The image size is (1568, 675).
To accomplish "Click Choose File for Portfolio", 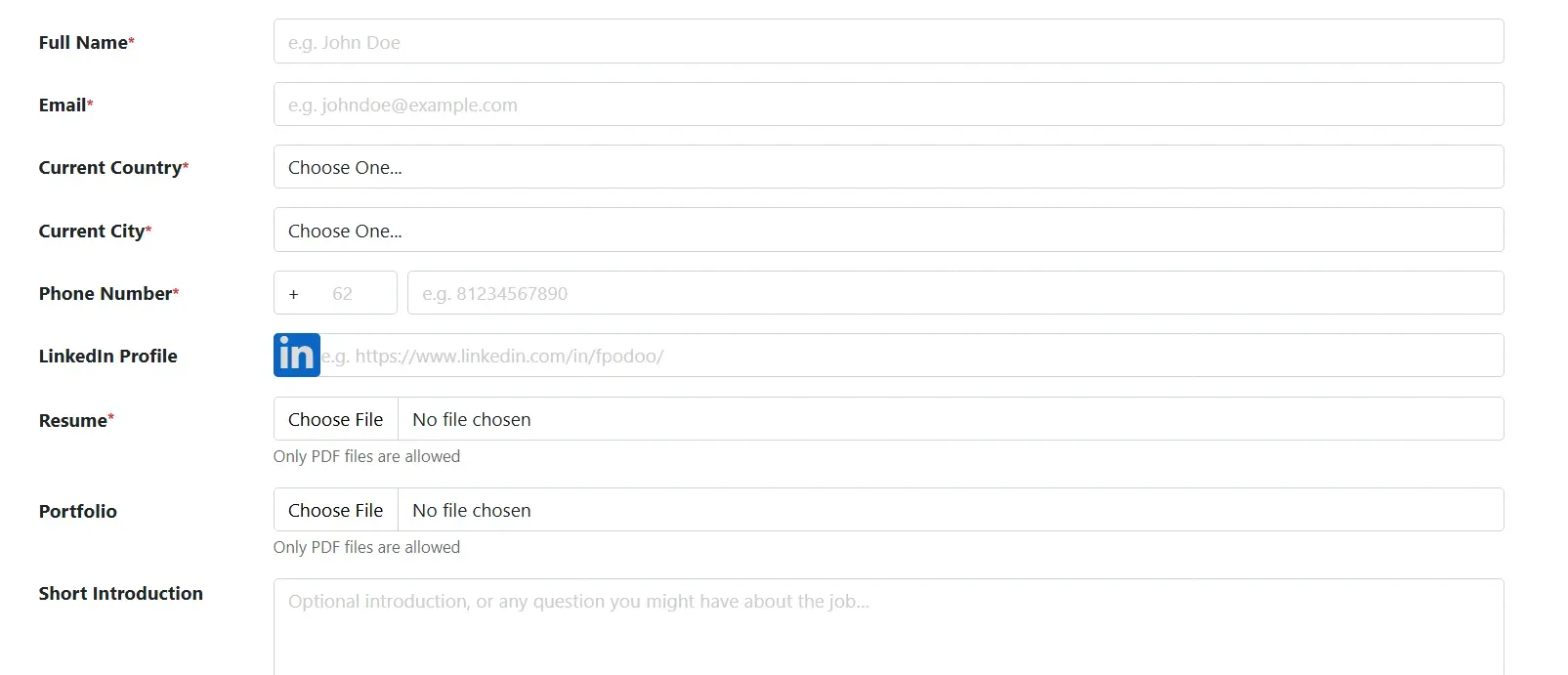I will point(336,510).
